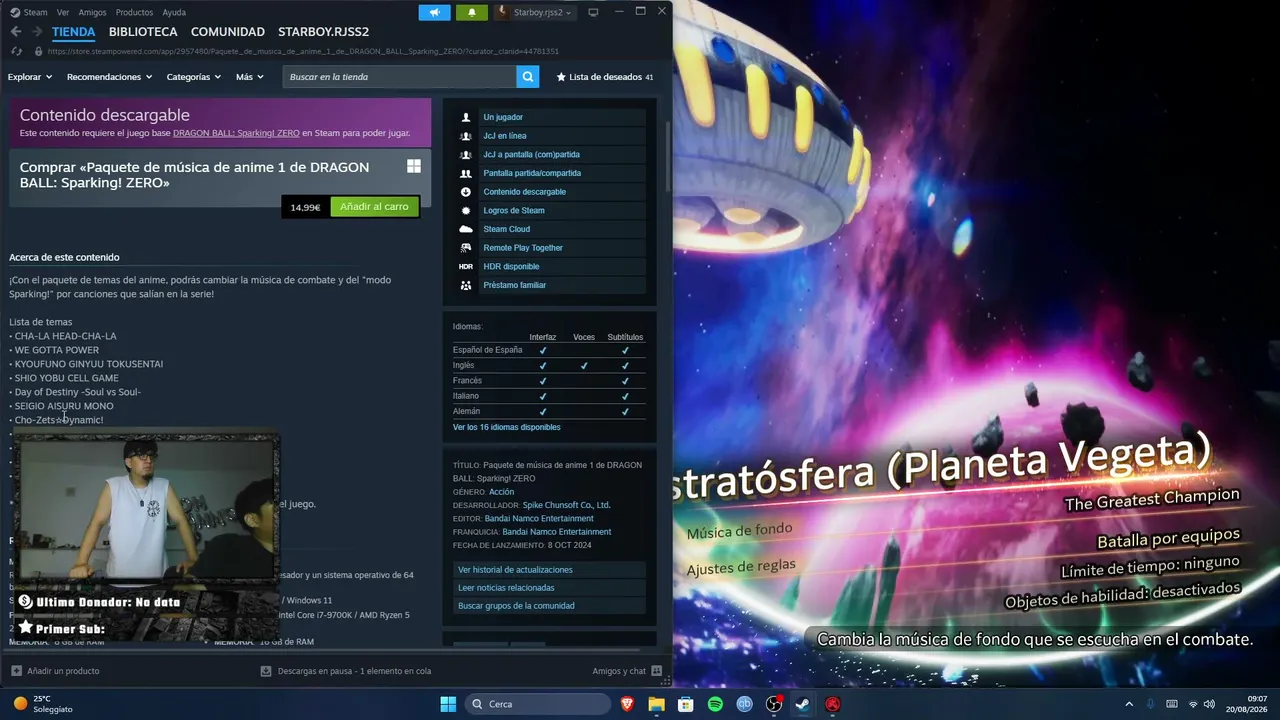This screenshot has height=720, width=1280.
Task: Select Ajustes de reglas in the game menu
Action: tap(741, 567)
